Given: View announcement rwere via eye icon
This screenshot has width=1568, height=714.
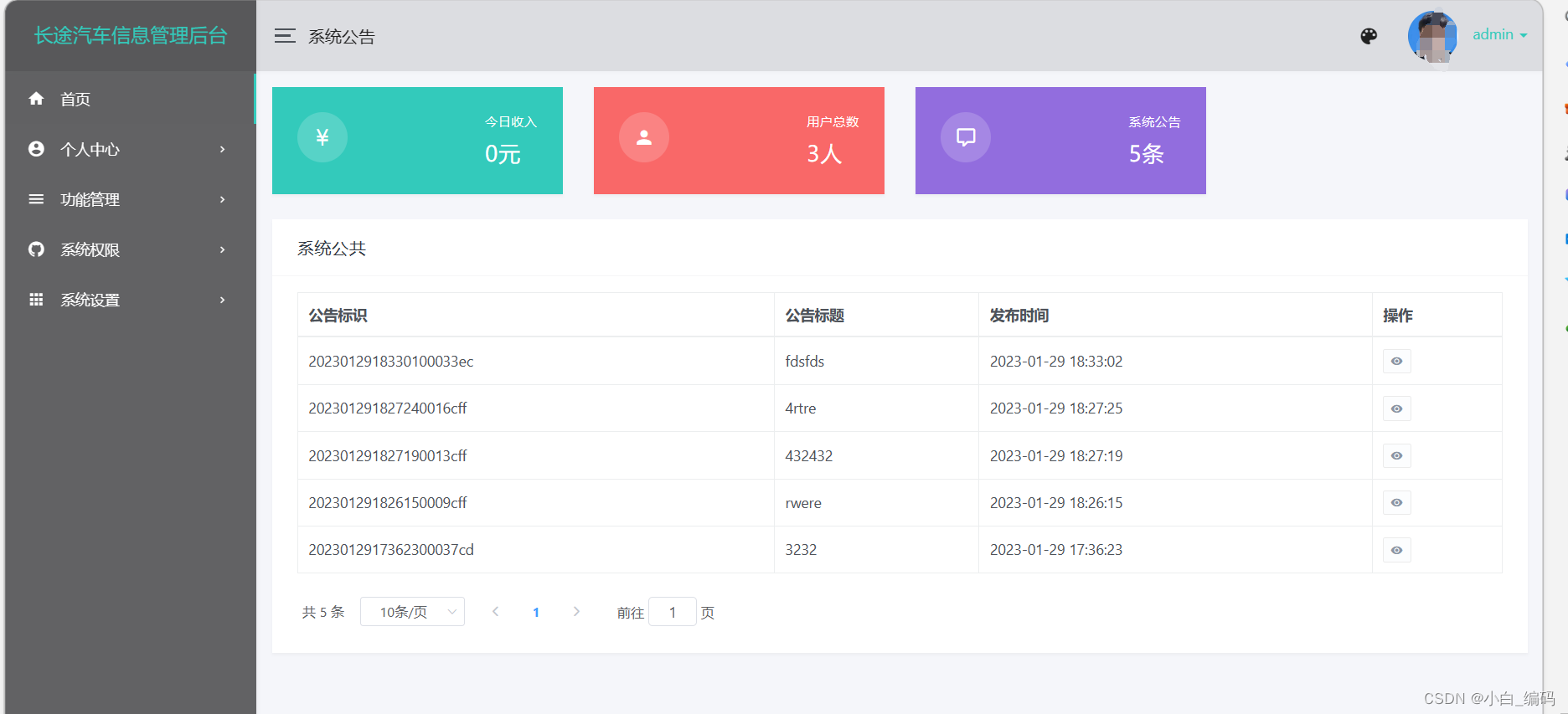Looking at the screenshot, I should tap(1397, 502).
